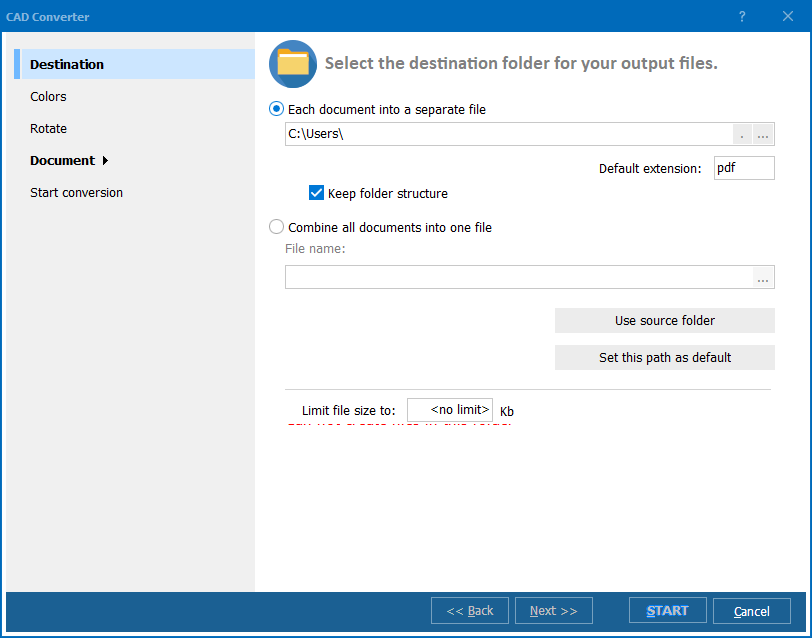Expand the Document section arrow
The width and height of the screenshot is (812, 638).
click(x=105, y=161)
